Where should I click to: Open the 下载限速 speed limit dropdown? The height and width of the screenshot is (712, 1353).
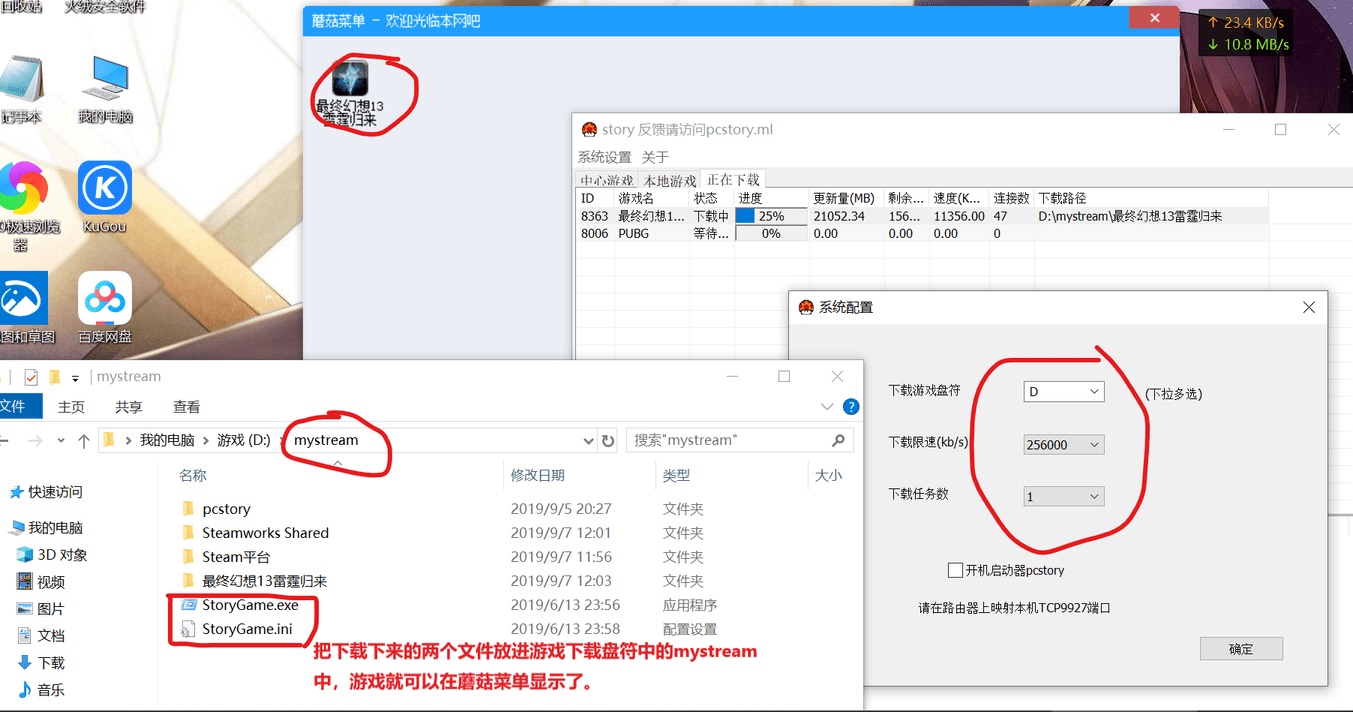pos(1064,445)
